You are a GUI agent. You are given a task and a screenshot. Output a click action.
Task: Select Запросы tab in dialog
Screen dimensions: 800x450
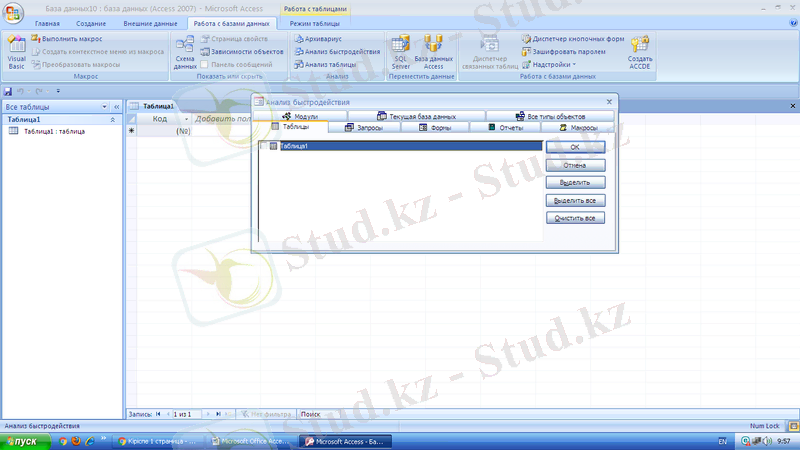pos(364,128)
